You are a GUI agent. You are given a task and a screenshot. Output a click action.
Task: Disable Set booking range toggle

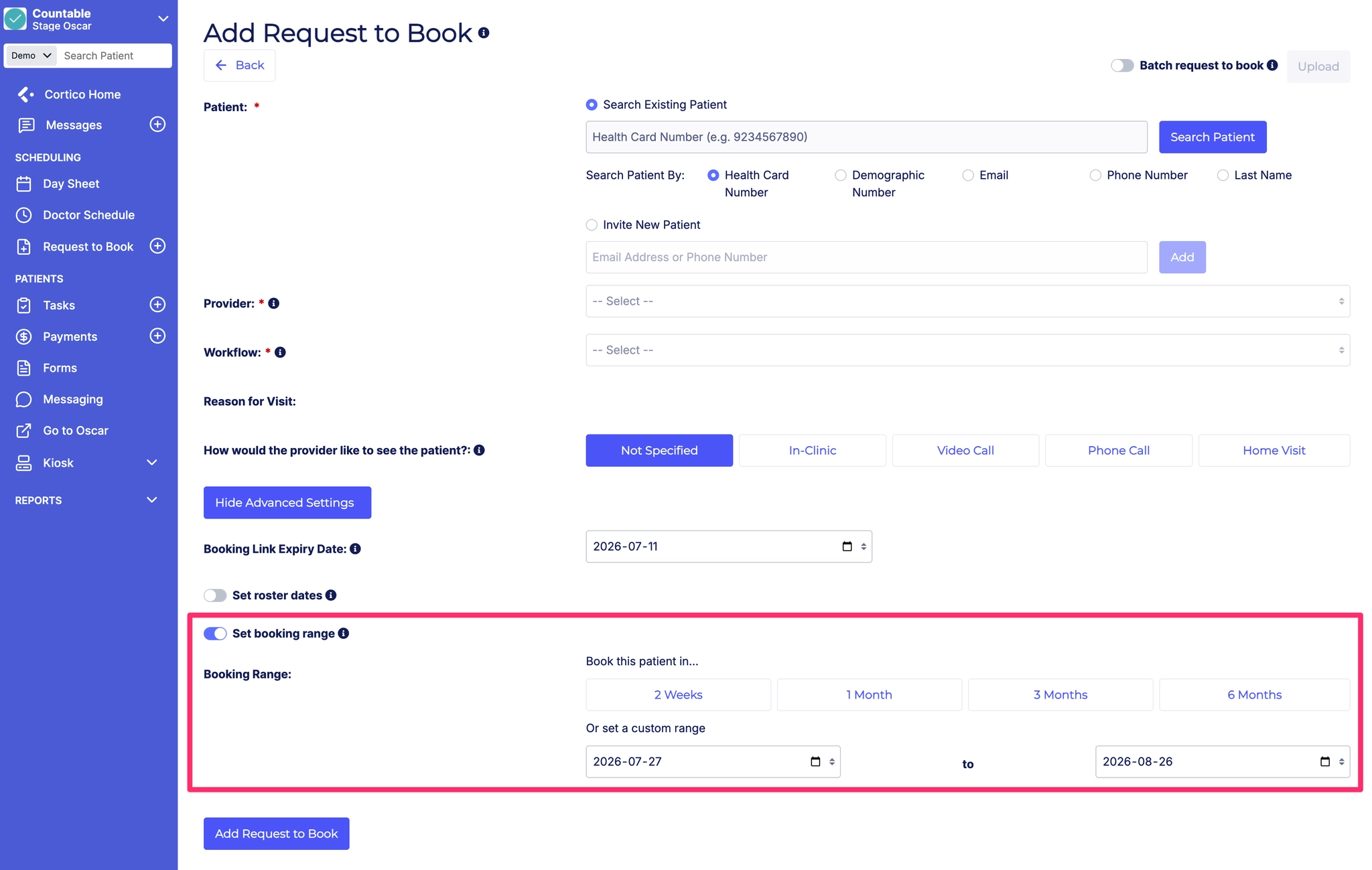(x=215, y=634)
